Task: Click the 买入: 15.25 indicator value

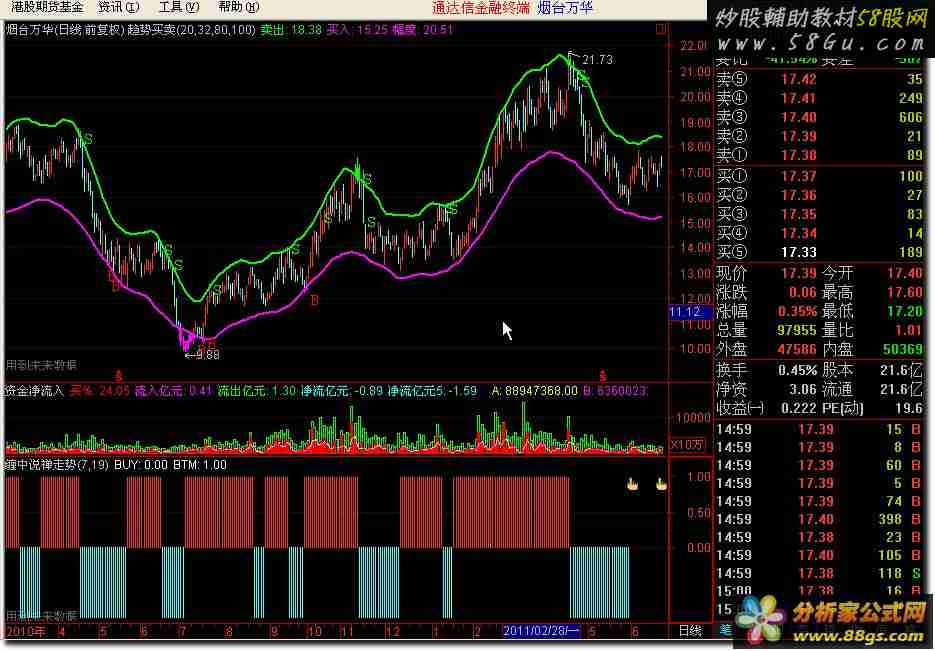Action: click(x=357, y=30)
